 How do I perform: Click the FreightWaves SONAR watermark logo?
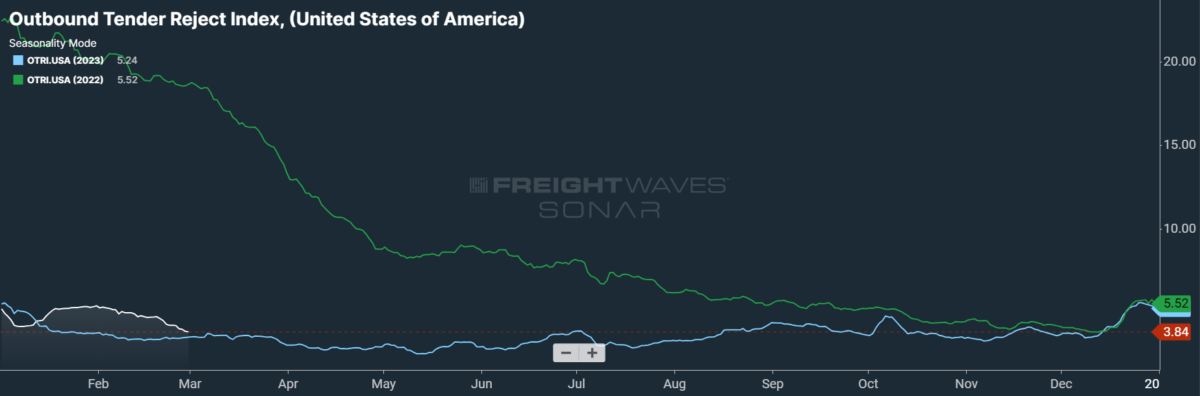point(599,197)
